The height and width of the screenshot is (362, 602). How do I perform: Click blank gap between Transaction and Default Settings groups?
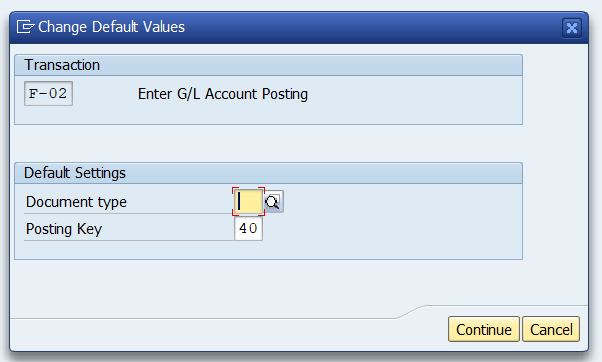268,144
